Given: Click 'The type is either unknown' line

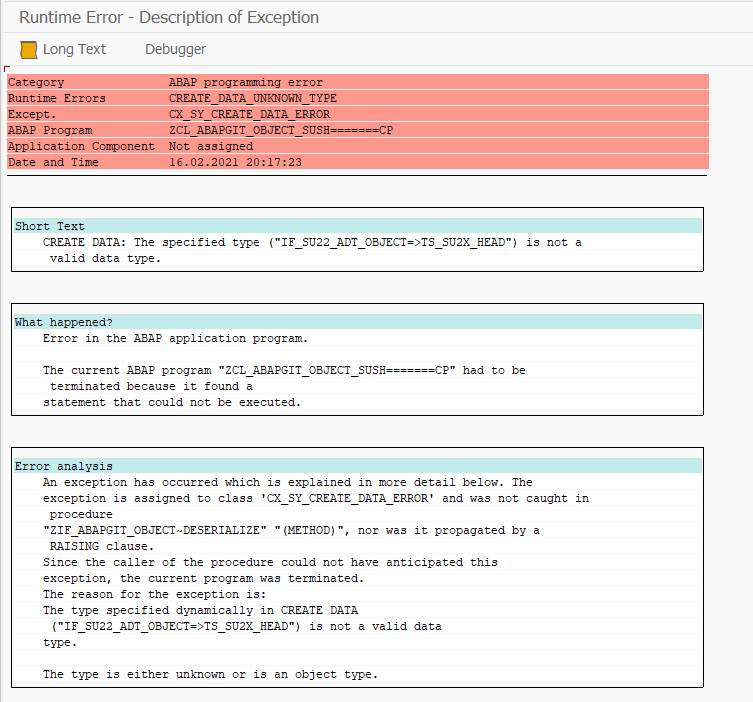Looking at the screenshot, I should click(x=210, y=674).
